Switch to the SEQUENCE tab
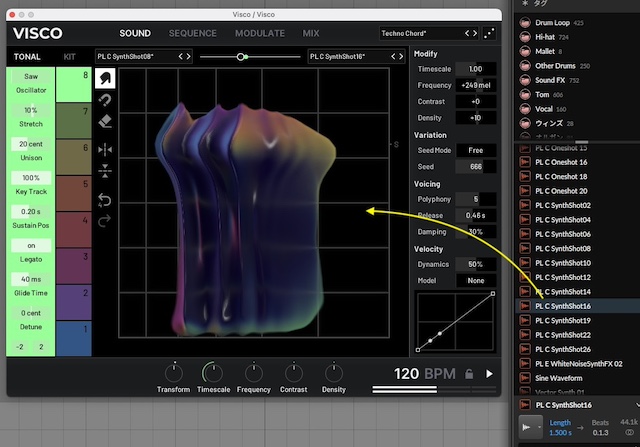The image size is (640, 447). click(193, 33)
